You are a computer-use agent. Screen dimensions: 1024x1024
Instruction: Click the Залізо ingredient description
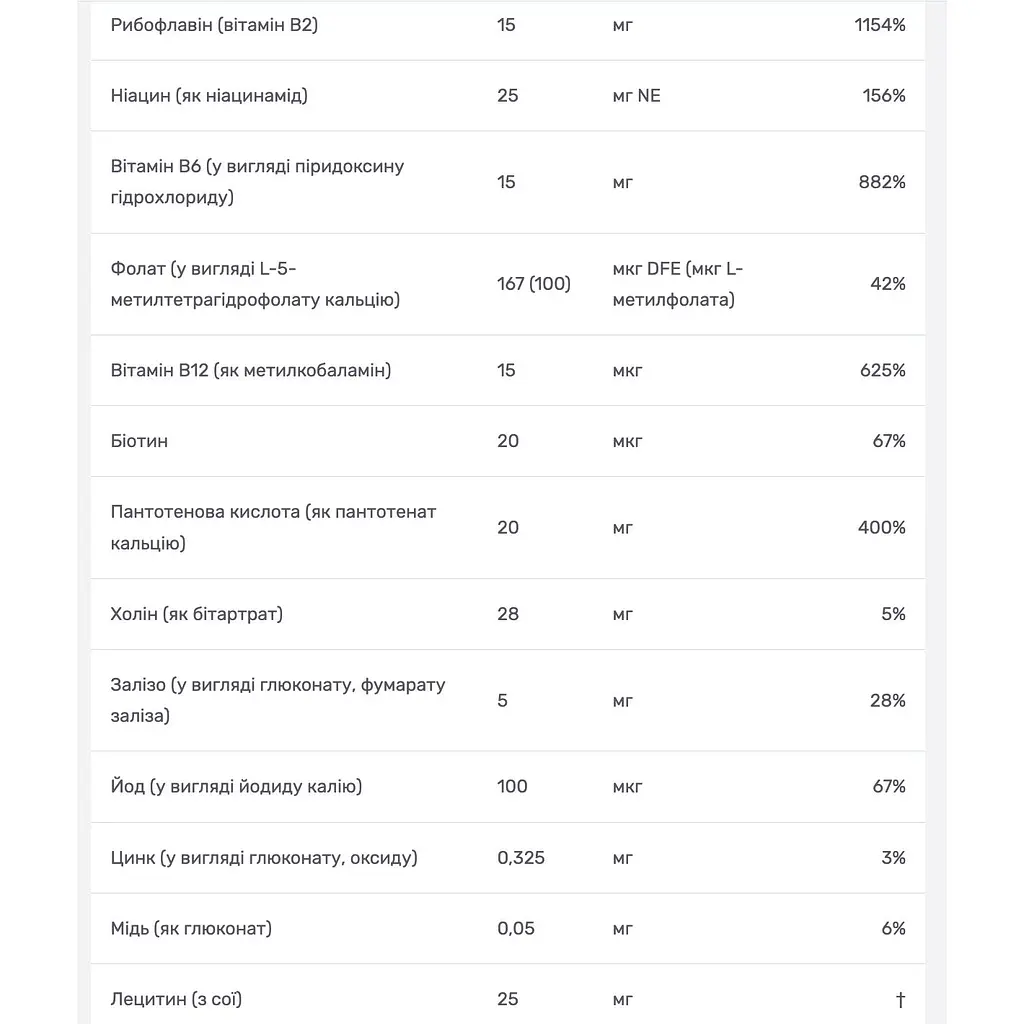tap(278, 700)
